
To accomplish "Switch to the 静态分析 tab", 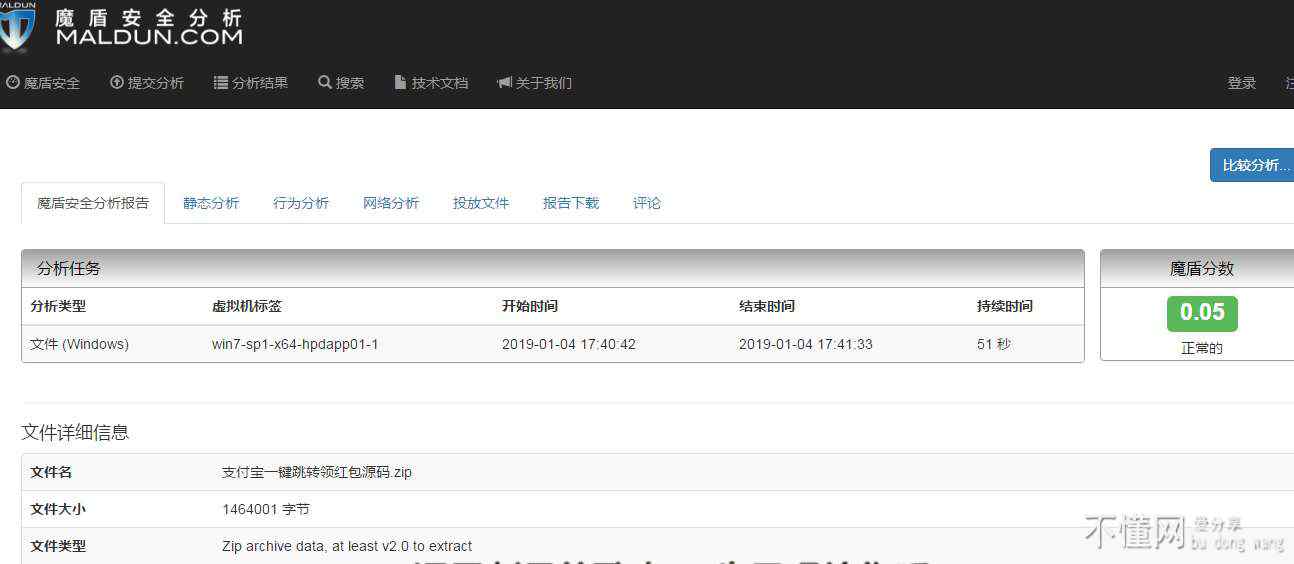I will tap(211, 203).
